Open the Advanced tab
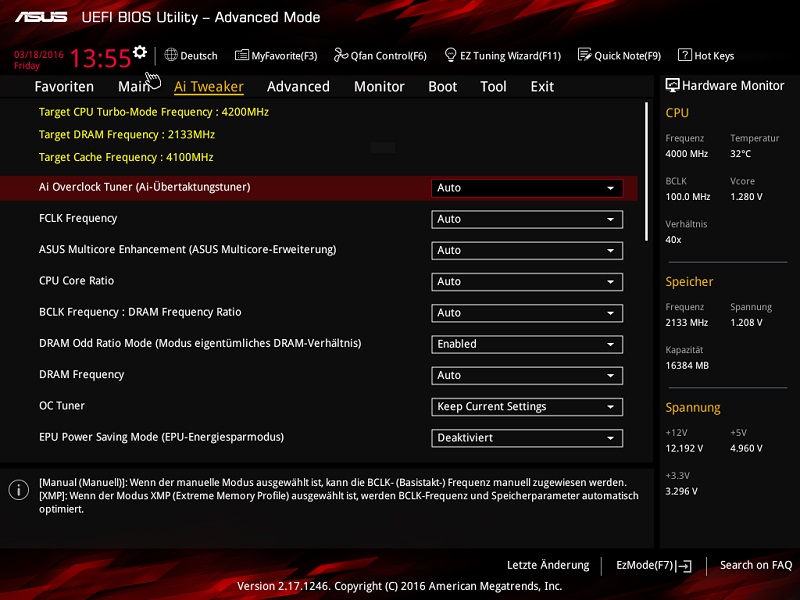Image resolution: width=800 pixels, height=600 pixels. 298,87
